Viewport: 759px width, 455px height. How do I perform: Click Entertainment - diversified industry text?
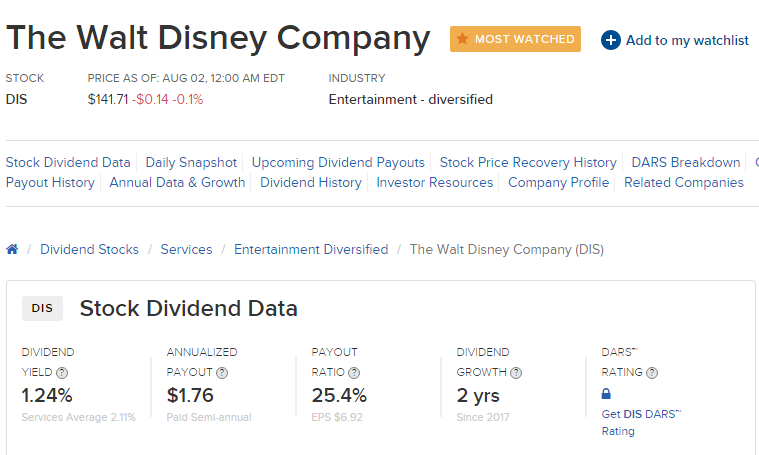(410, 99)
